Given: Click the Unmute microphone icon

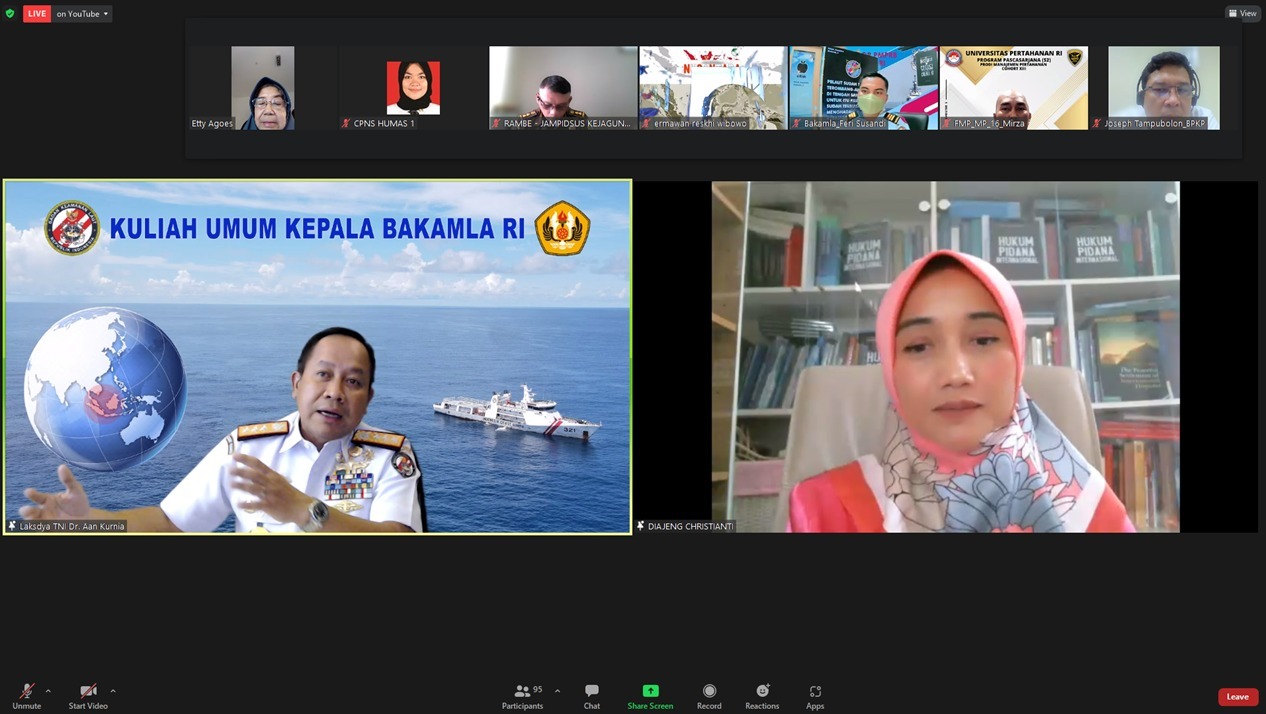Looking at the screenshot, I should pos(27,691).
